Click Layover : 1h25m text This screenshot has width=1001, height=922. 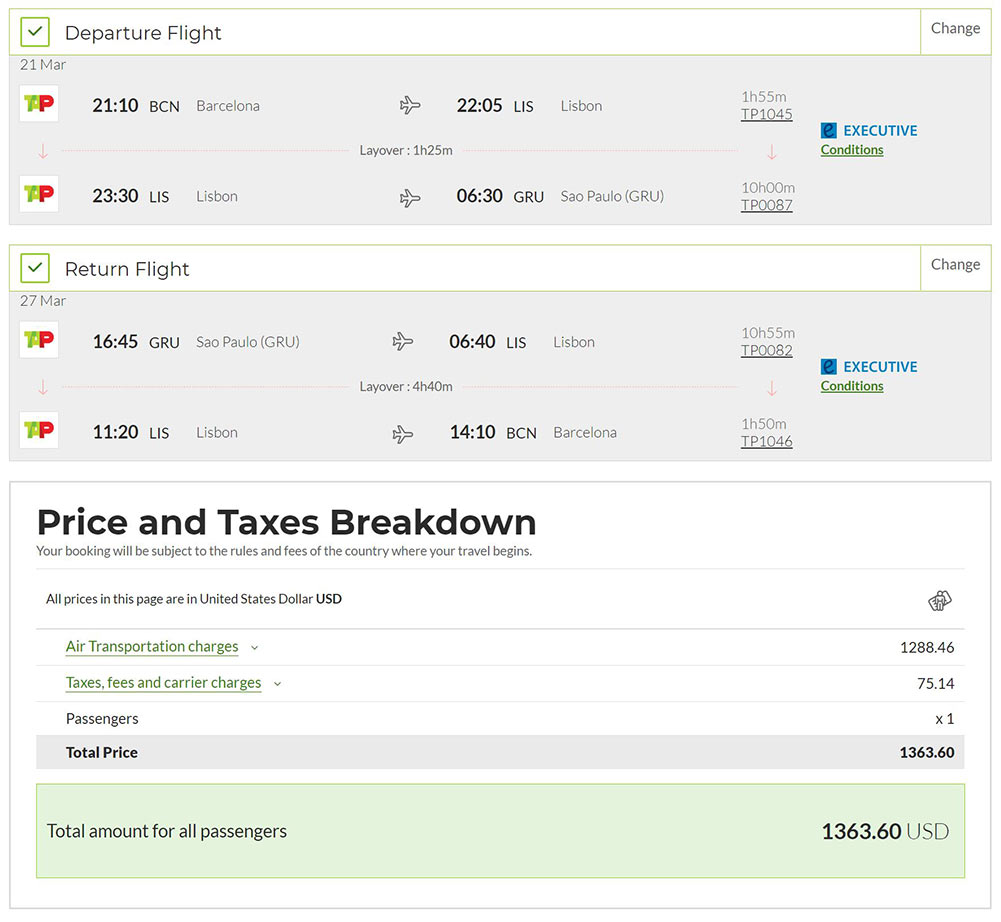point(406,151)
